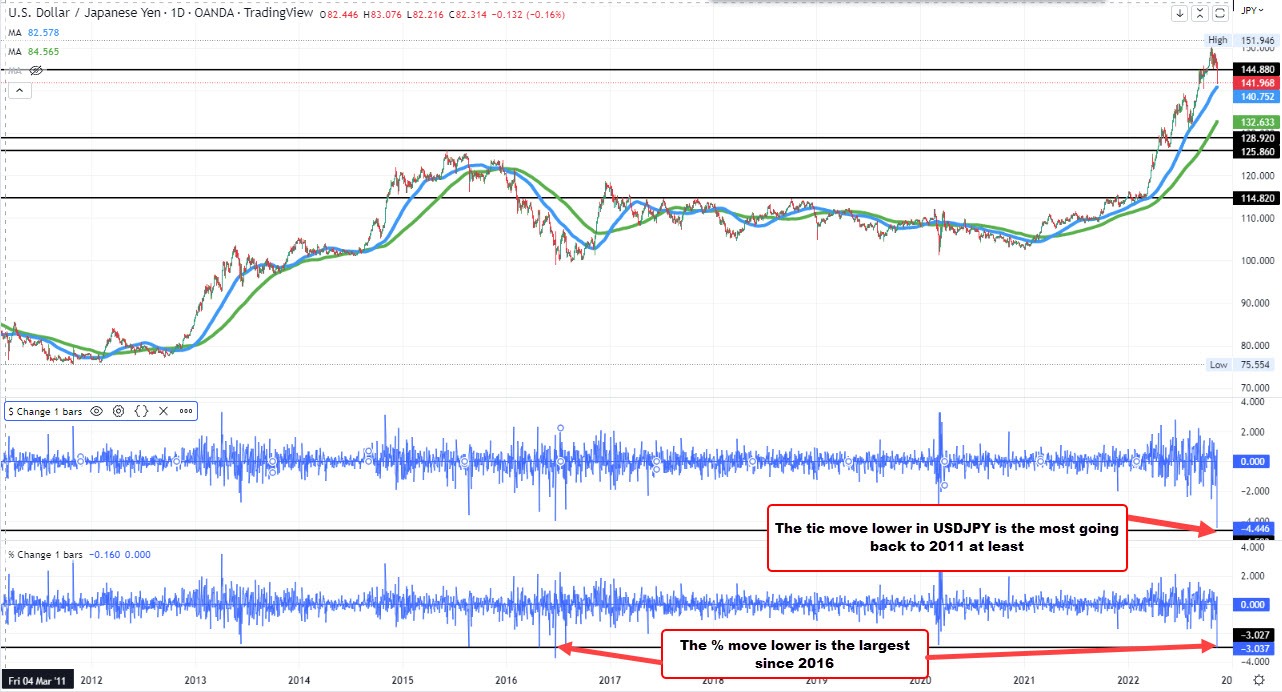Open source code braces icon of $ Change
This screenshot has height=692, width=1282.
141,411
